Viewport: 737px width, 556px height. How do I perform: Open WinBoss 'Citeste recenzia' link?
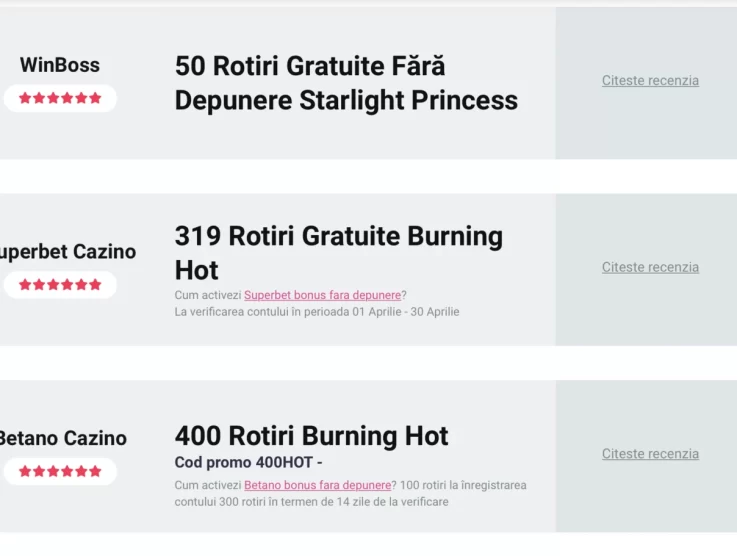[x=650, y=80]
